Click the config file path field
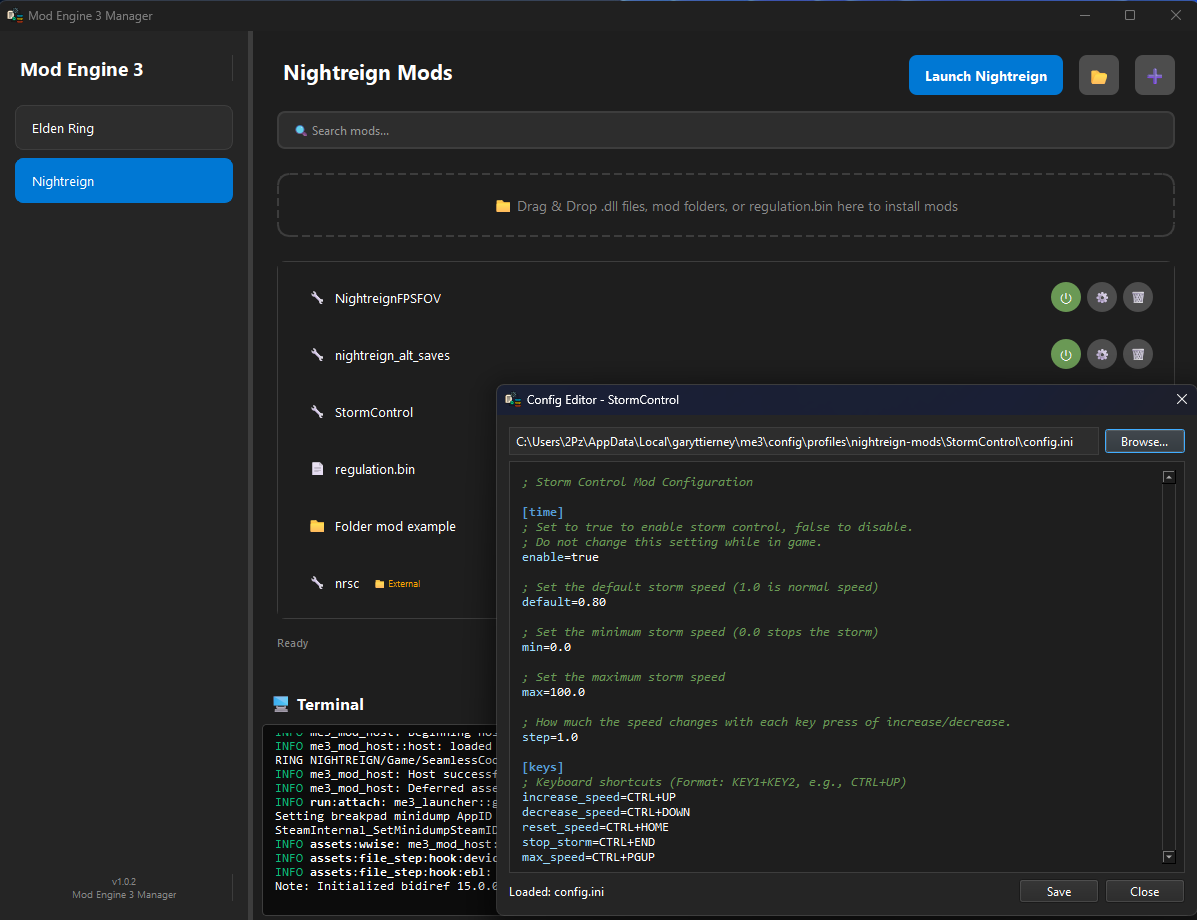The height and width of the screenshot is (920, 1197). pos(803,441)
